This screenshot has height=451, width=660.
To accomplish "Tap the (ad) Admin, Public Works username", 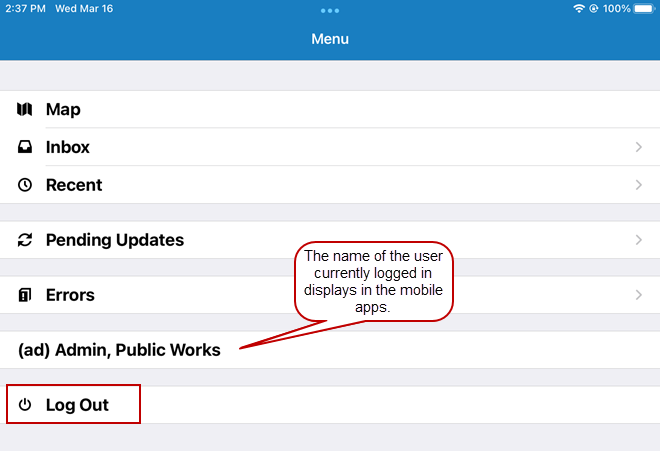I will tap(119, 350).
